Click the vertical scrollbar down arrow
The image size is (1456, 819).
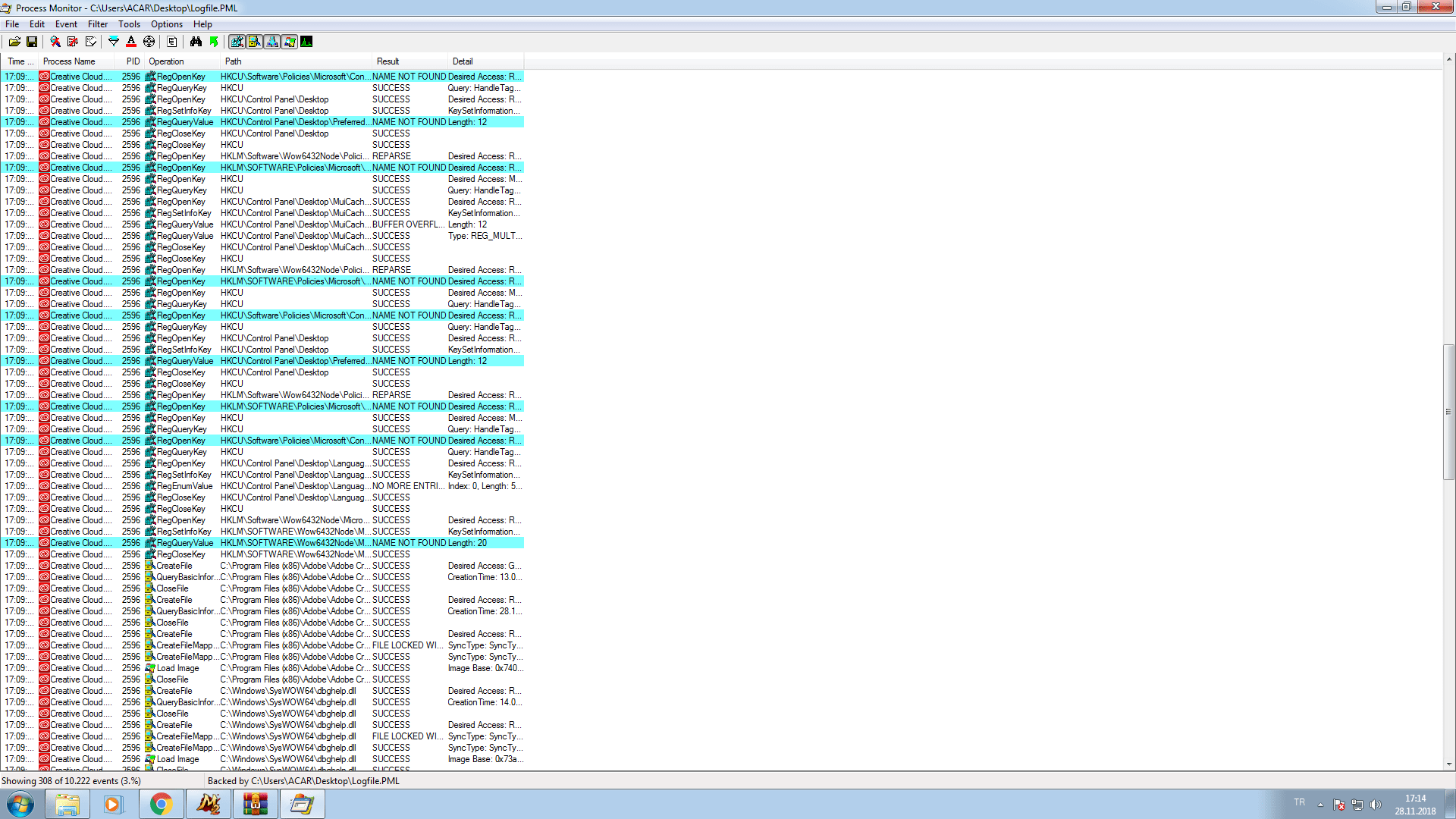point(1448,764)
